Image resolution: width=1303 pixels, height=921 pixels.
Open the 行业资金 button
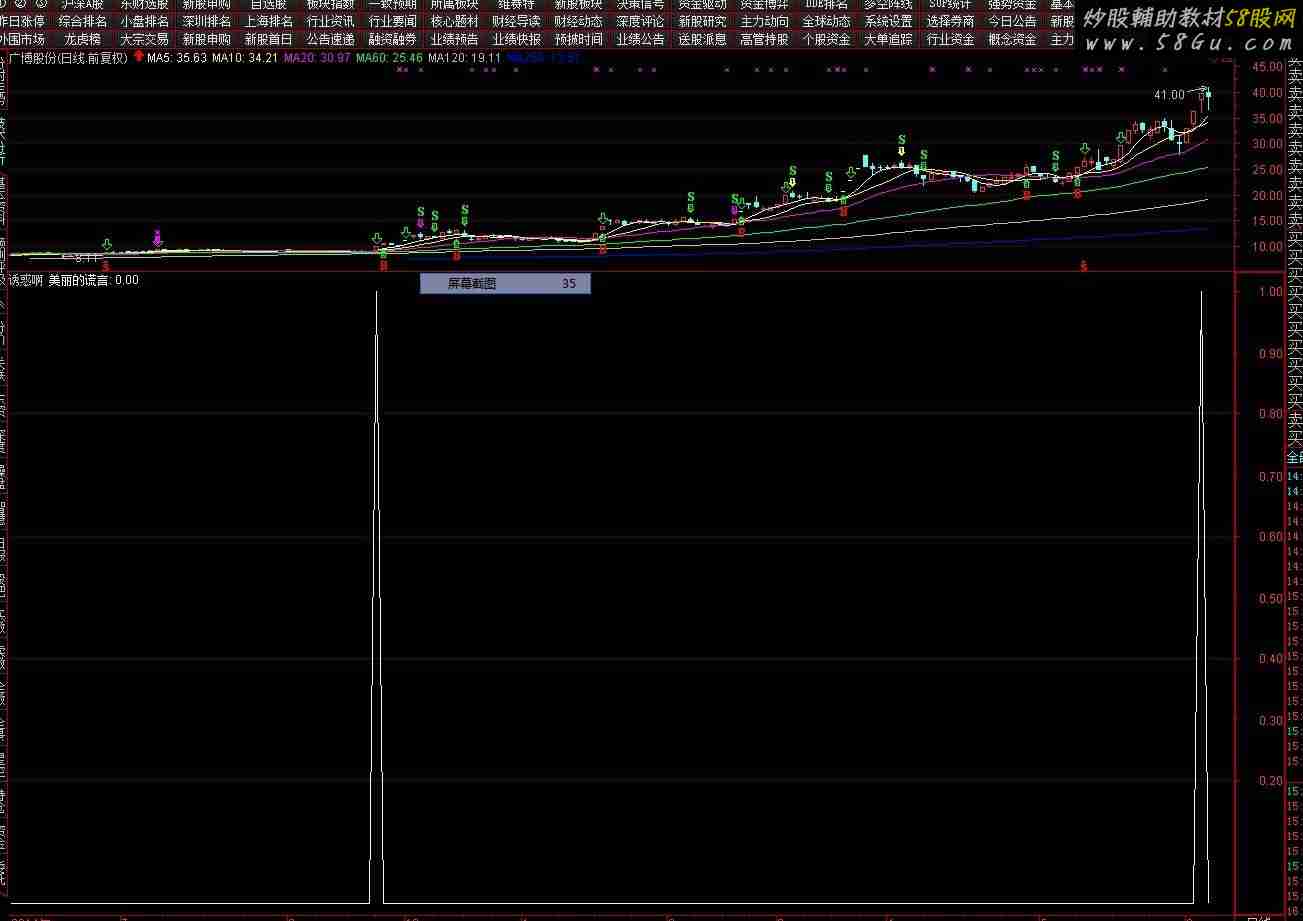[951, 40]
